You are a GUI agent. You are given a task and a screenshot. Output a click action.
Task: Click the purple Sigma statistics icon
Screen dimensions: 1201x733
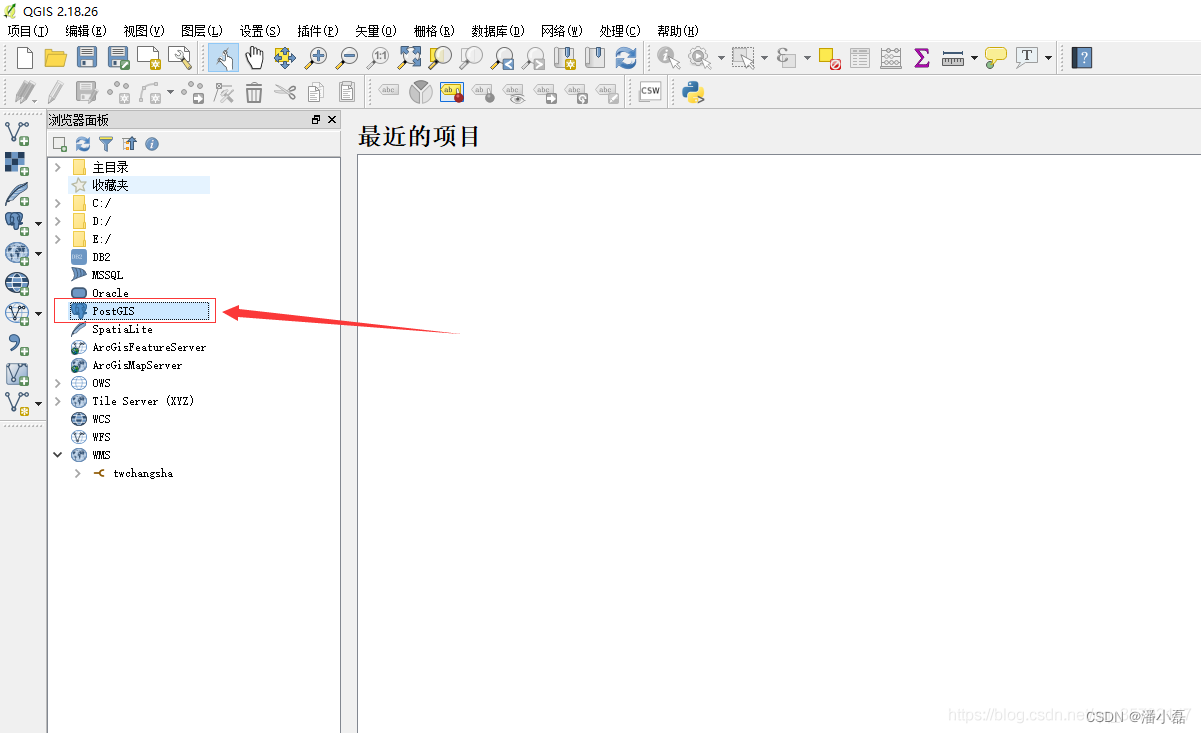click(922, 58)
